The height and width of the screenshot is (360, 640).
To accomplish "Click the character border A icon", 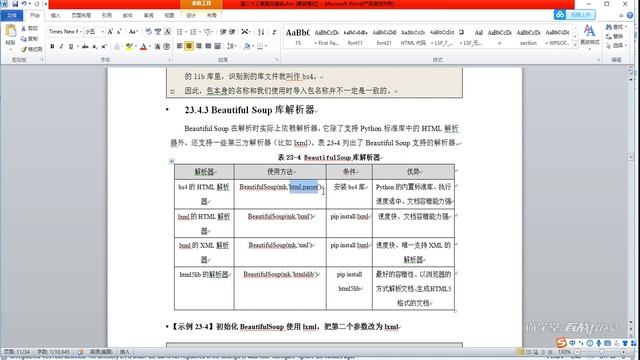I will pos(167,31).
